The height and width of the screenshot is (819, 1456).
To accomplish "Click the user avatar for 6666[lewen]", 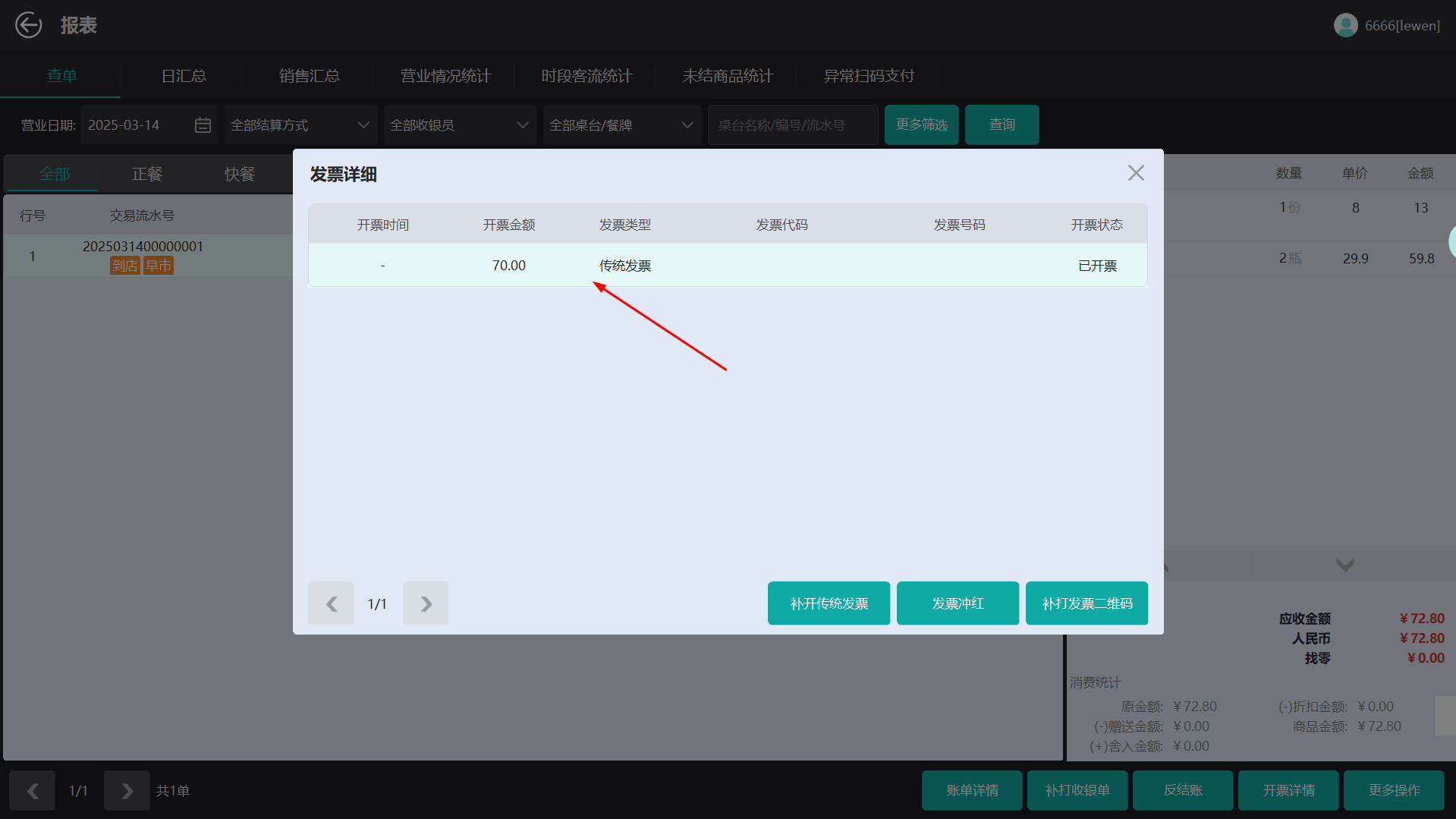I will coord(1345,24).
